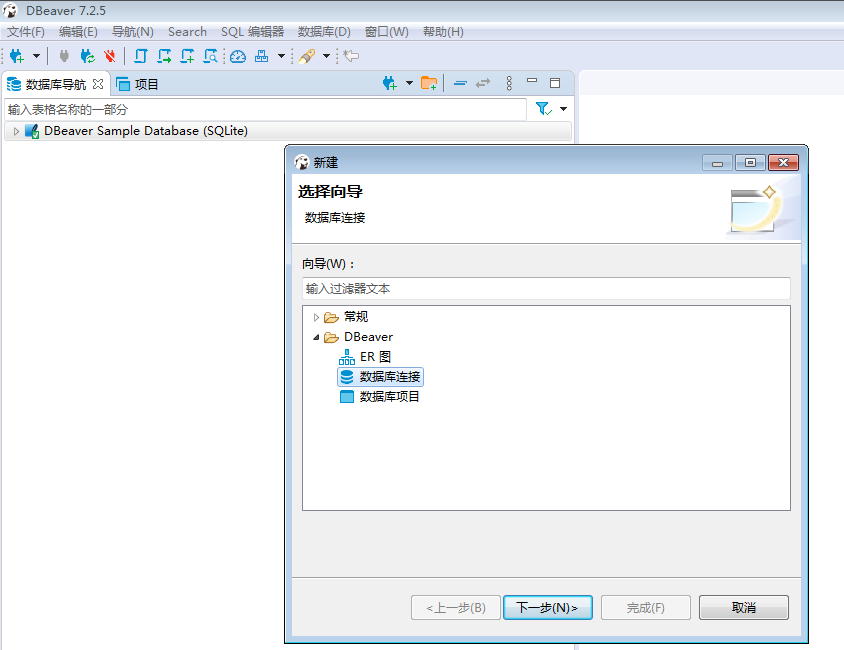Viewport: 844px width, 650px height.
Task: Click the 取消 button
Action: pos(743,607)
